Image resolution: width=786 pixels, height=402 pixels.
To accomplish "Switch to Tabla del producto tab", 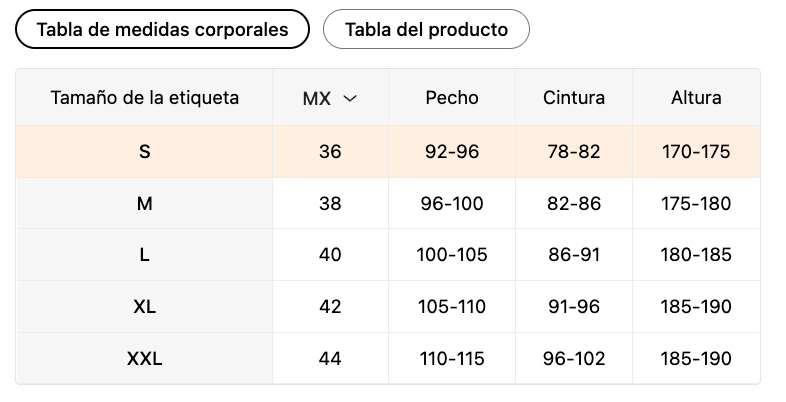I will [x=426, y=29].
